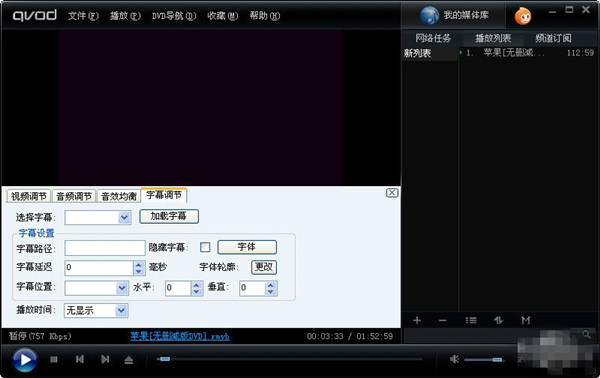Select the 字幕调节 tab
The height and width of the screenshot is (378, 600).
click(x=164, y=195)
